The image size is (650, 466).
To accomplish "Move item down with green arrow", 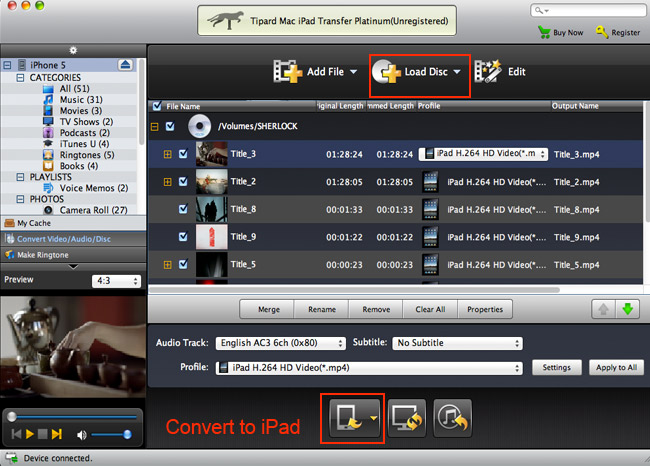I will [x=628, y=309].
